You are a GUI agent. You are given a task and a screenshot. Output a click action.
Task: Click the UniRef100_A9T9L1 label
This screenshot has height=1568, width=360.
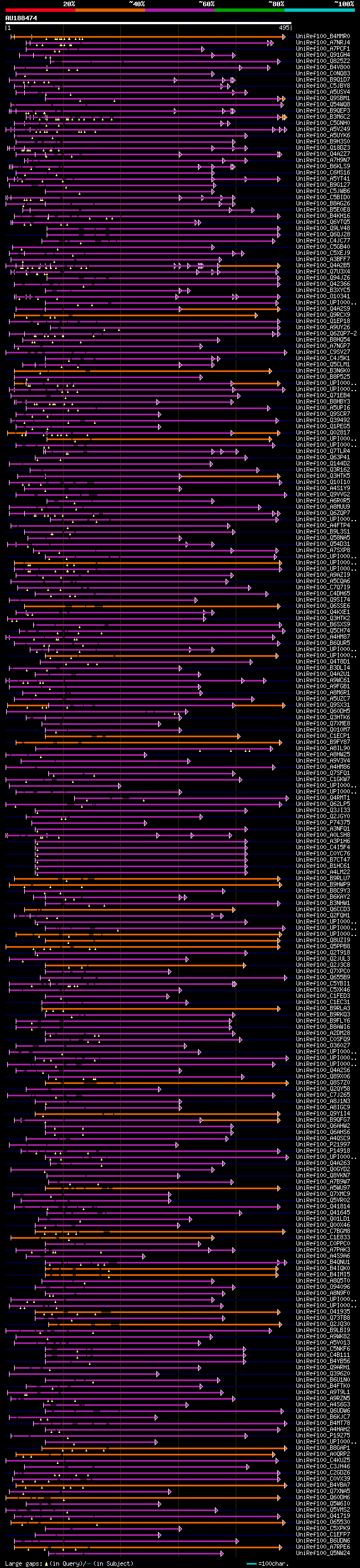click(x=323, y=1391)
